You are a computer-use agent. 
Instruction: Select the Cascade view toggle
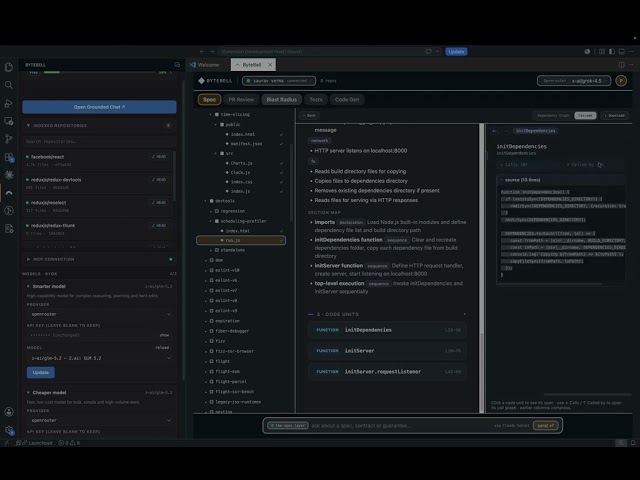(585, 116)
